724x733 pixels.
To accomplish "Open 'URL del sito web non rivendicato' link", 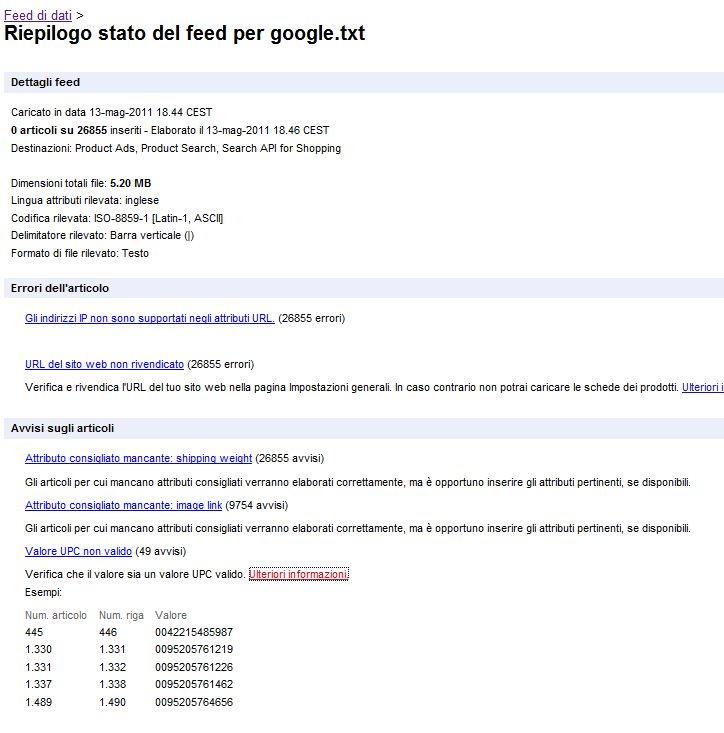I will click(x=104, y=364).
